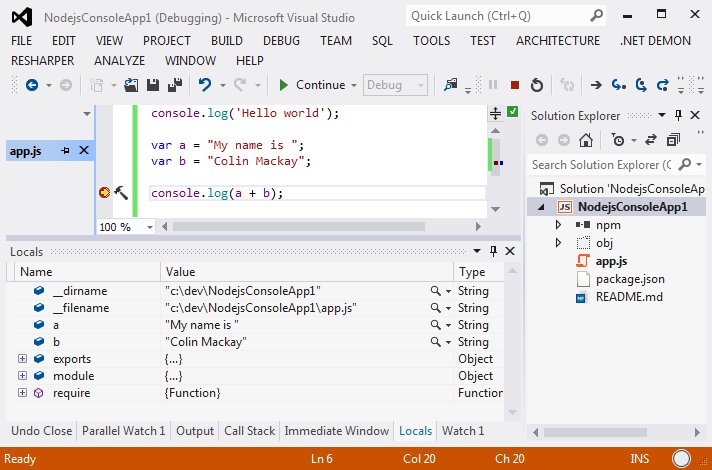Click the Value column header in Locals

pos(307,272)
